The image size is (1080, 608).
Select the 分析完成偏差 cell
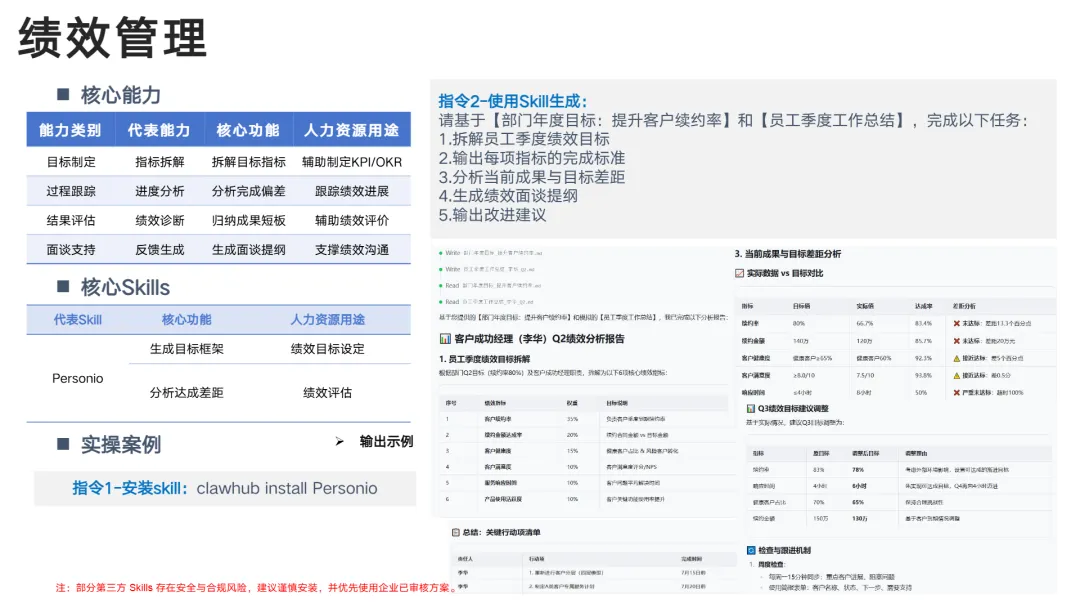click(249, 191)
